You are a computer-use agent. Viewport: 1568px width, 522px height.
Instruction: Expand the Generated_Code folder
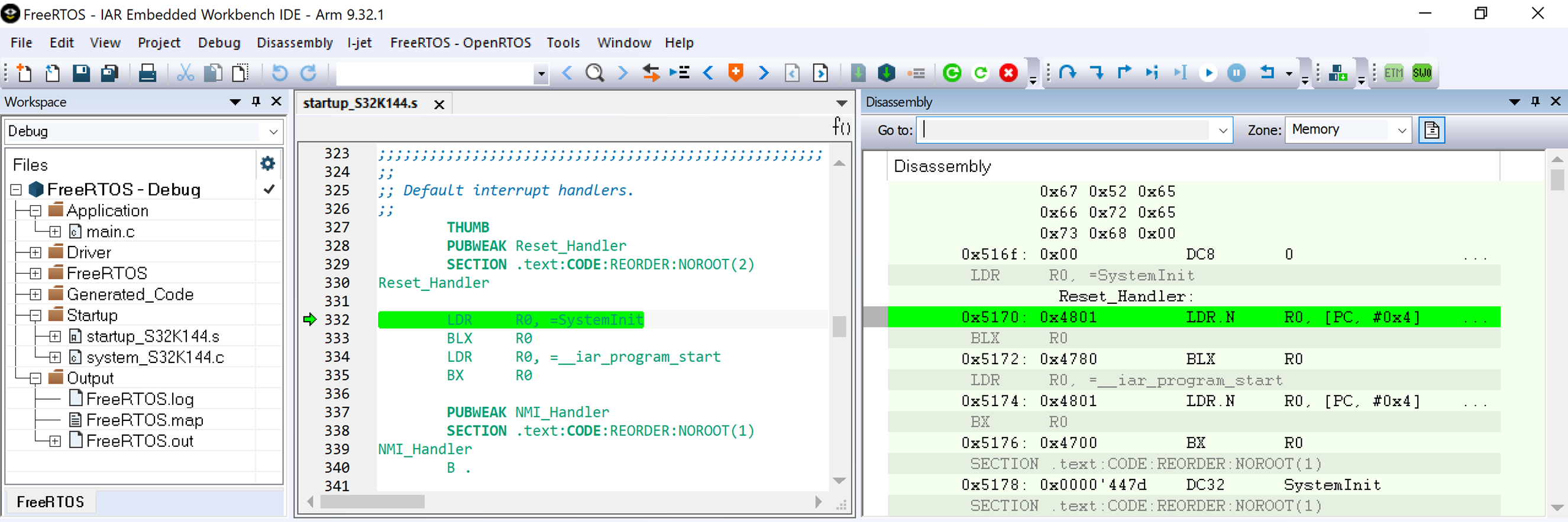35,294
